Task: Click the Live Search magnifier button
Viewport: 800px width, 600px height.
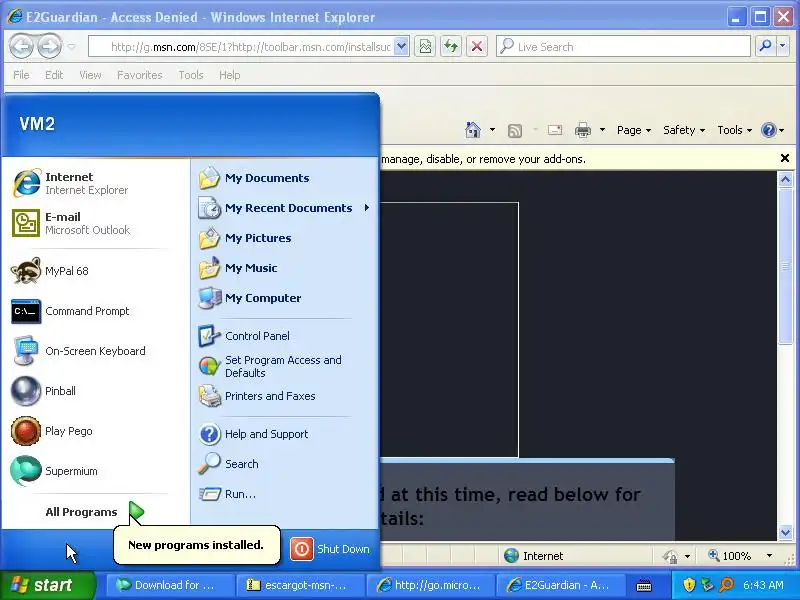Action: tap(765, 46)
